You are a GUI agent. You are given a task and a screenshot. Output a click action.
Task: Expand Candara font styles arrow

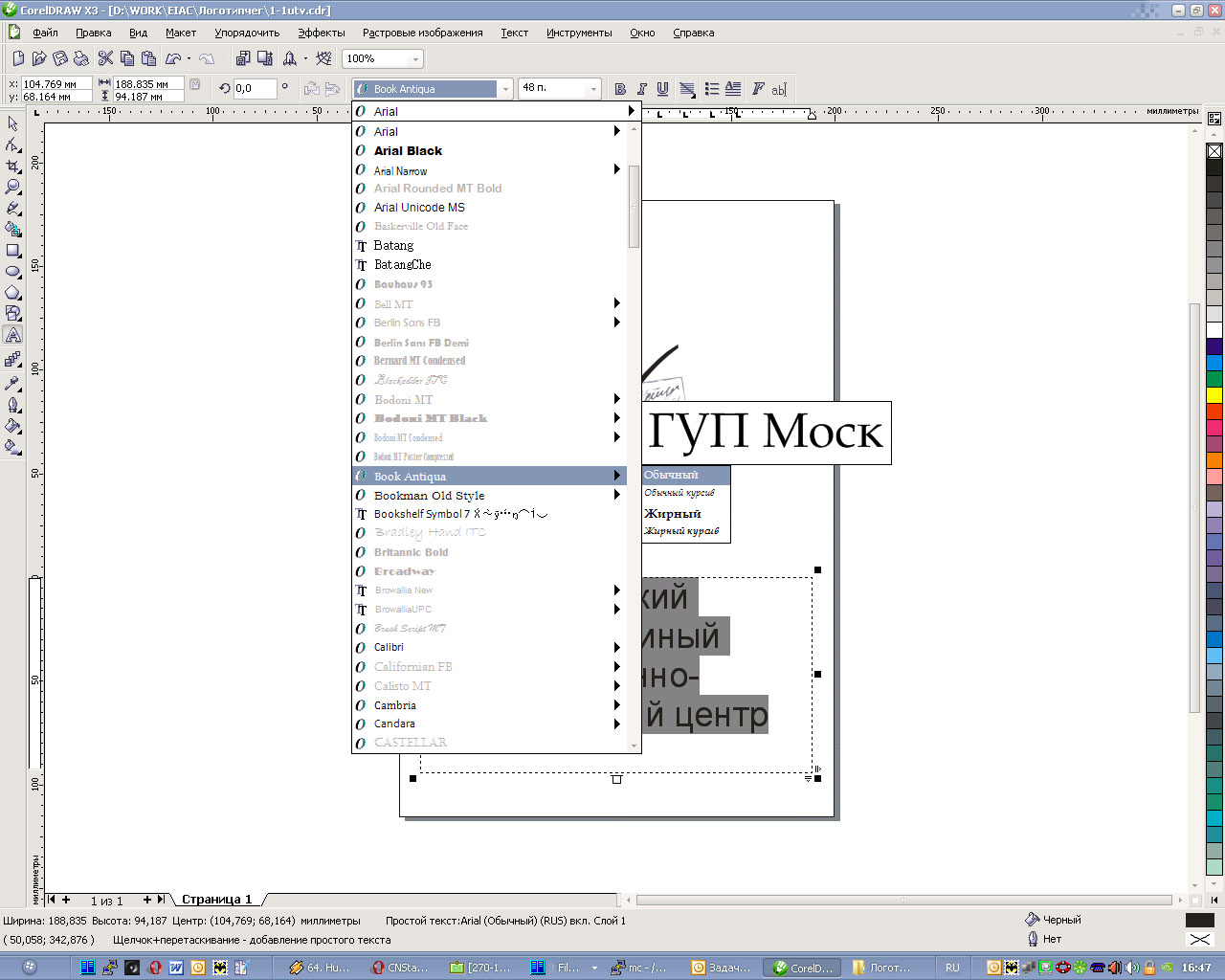click(x=617, y=724)
